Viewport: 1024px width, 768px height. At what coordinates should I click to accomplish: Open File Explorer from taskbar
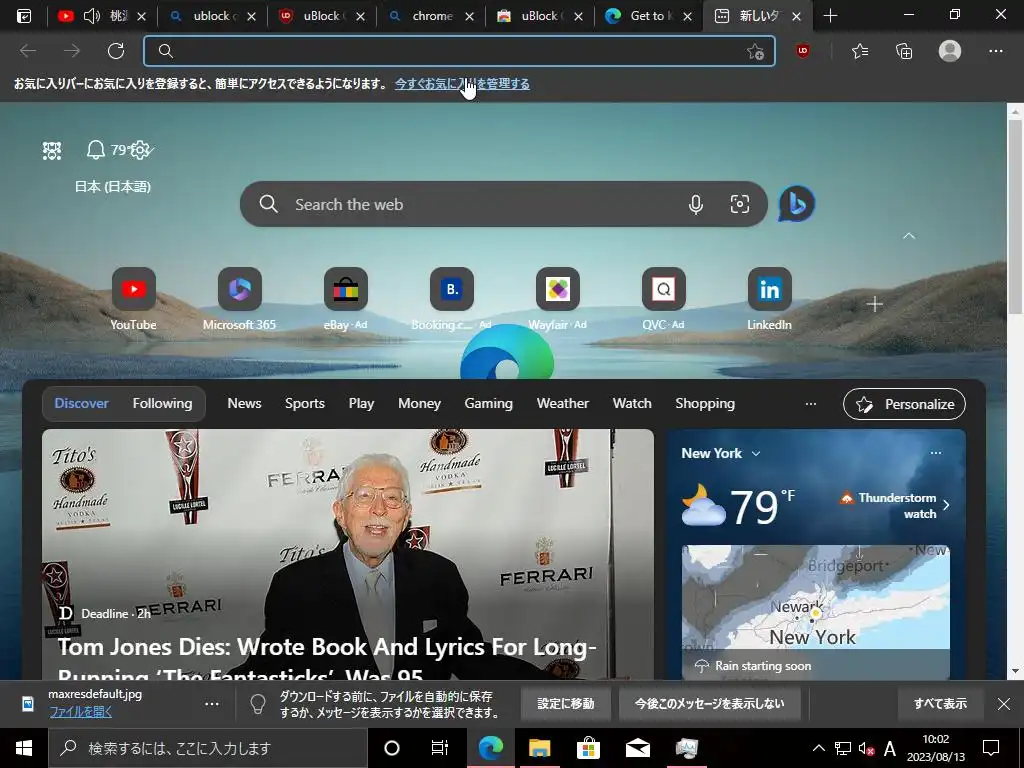pos(539,748)
